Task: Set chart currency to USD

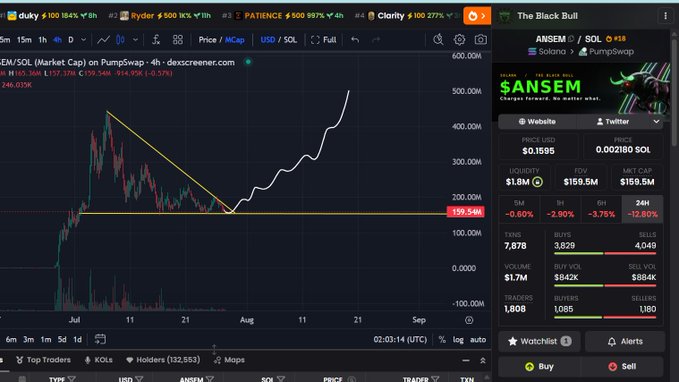Action: pos(268,40)
